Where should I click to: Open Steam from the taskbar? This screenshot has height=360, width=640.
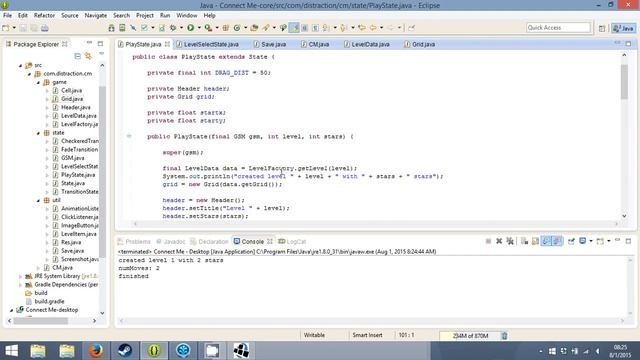click(x=125, y=351)
